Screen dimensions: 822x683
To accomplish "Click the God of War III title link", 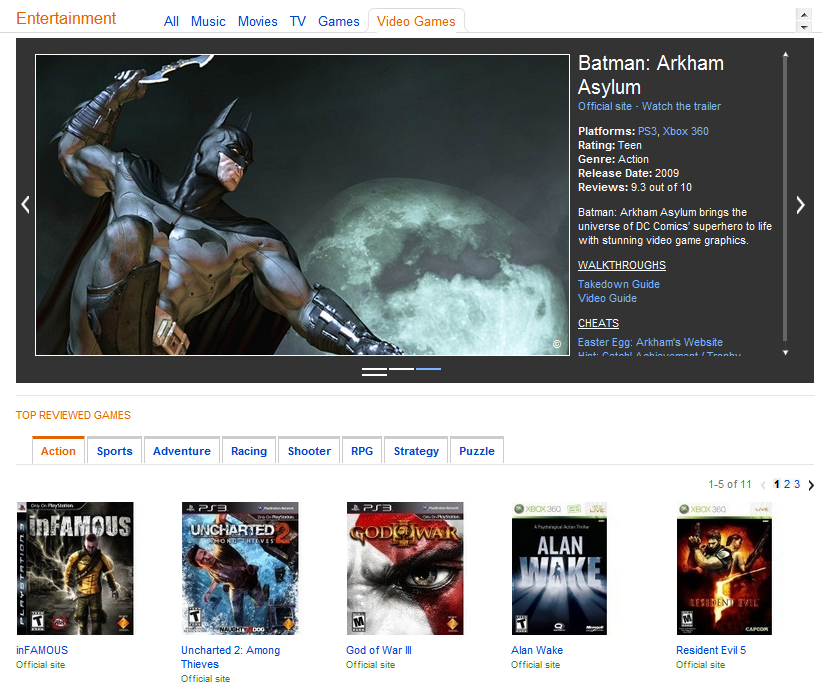I will tap(379, 650).
